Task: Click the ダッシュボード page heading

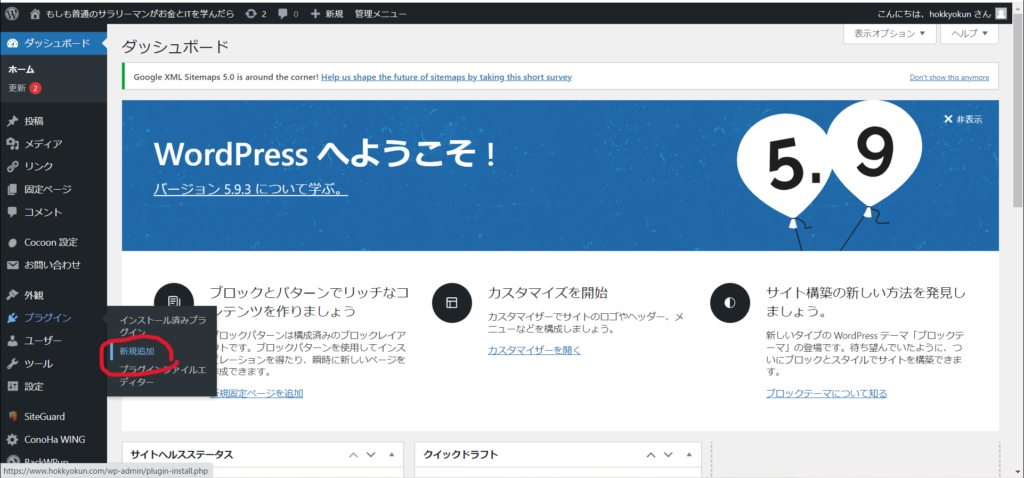Action: (x=175, y=47)
